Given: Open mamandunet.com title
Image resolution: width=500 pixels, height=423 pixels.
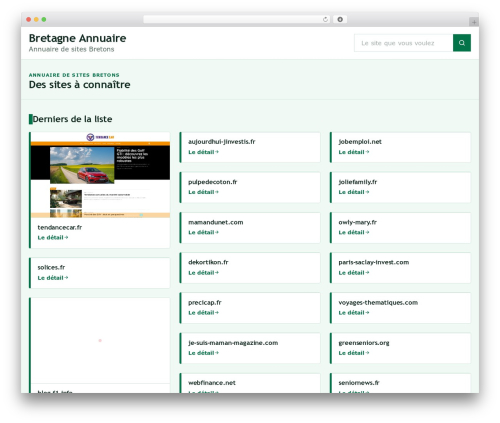Looking at the screenshot, I should click(216, 222).
